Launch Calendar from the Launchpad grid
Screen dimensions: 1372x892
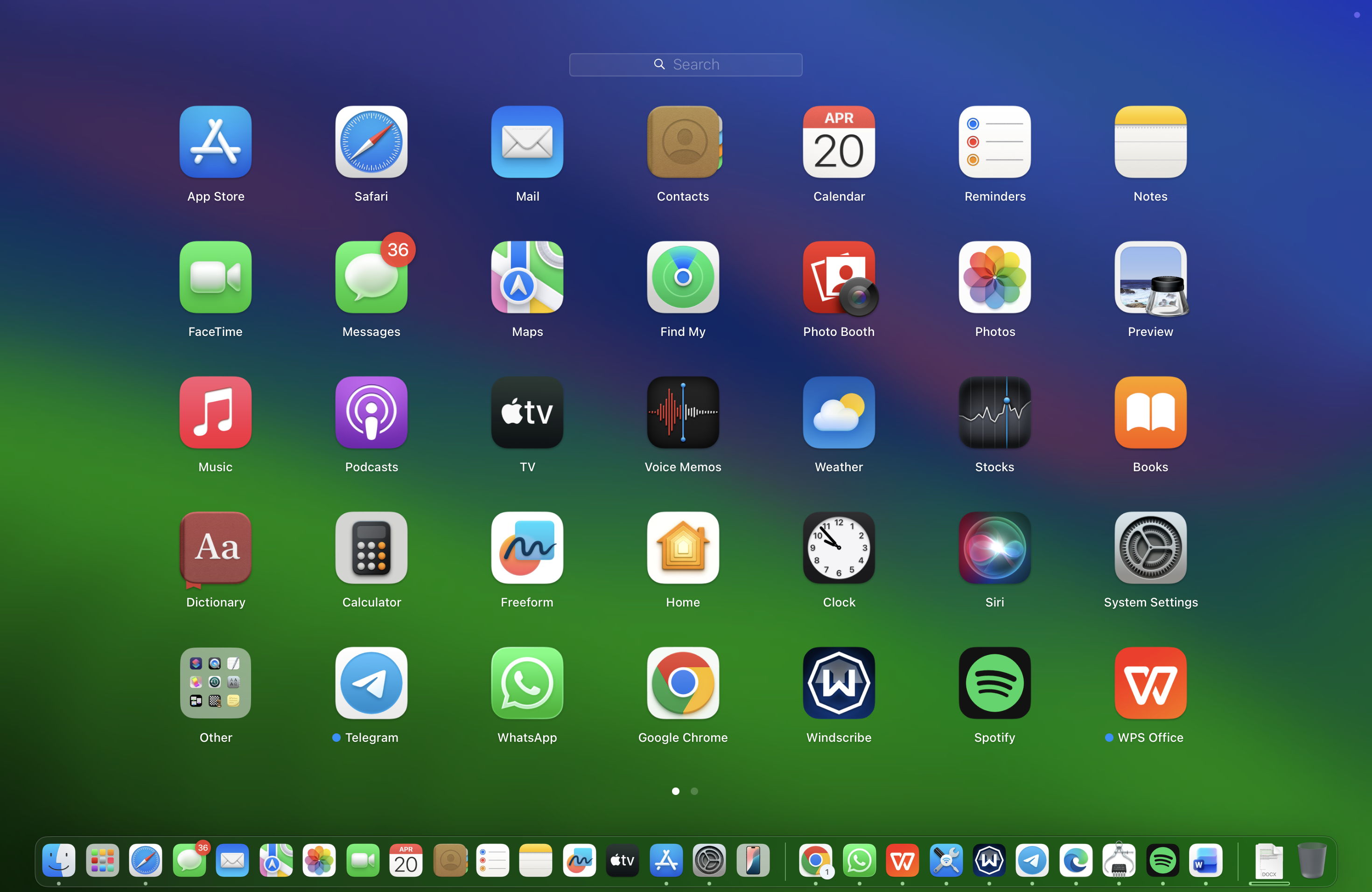coord(839,142)
